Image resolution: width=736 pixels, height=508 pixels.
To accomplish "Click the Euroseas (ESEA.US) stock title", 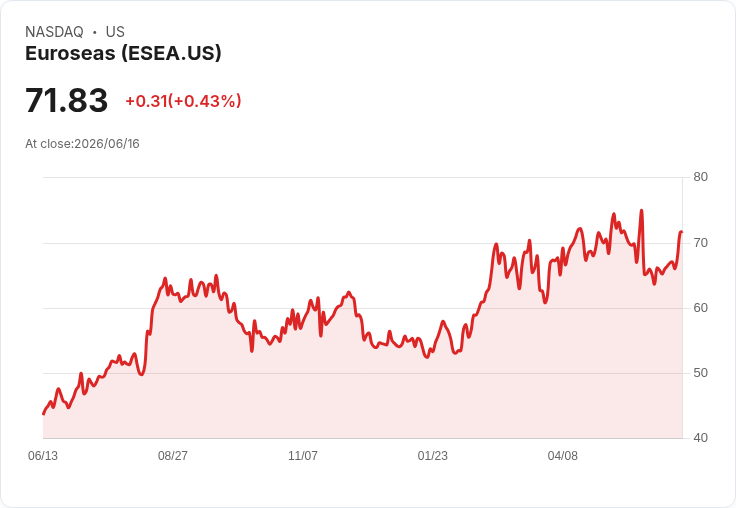I will (123, 54).
